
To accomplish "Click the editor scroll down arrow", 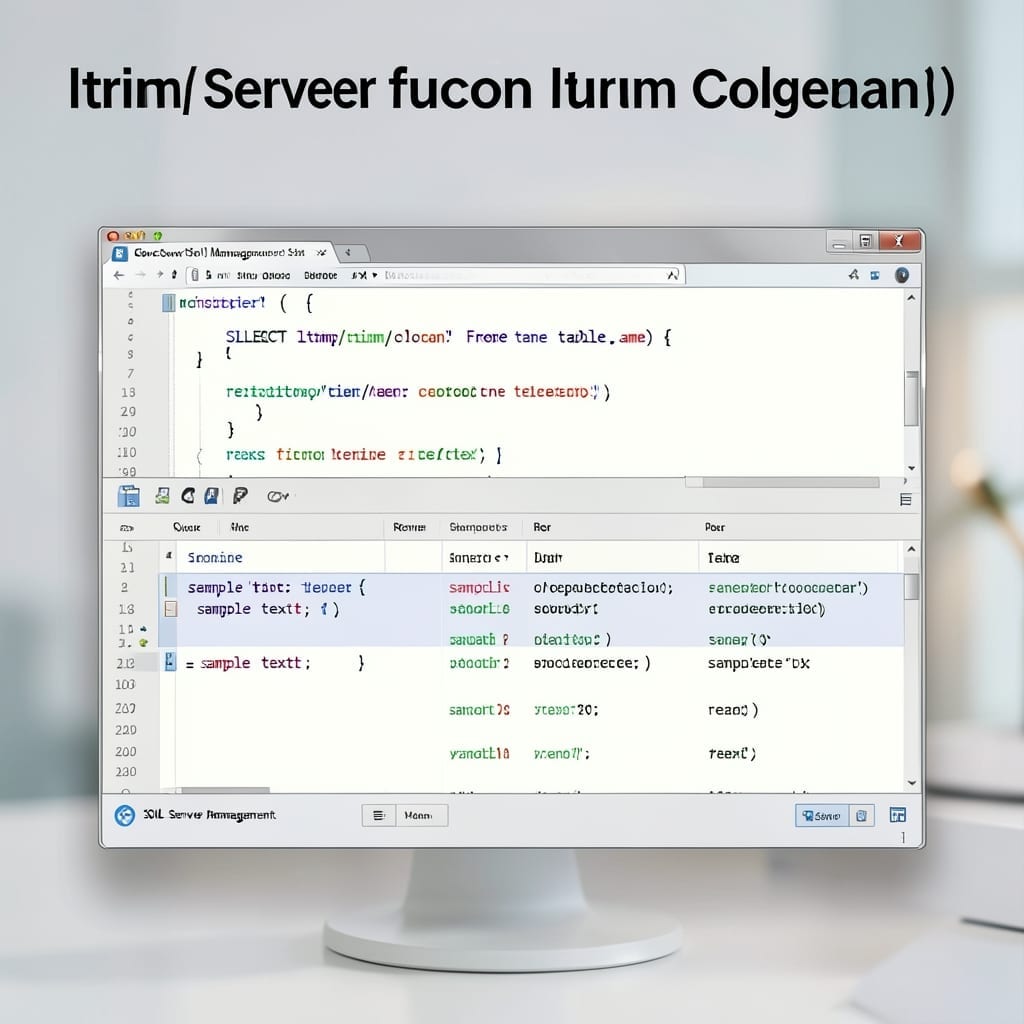I will (912, 468).
